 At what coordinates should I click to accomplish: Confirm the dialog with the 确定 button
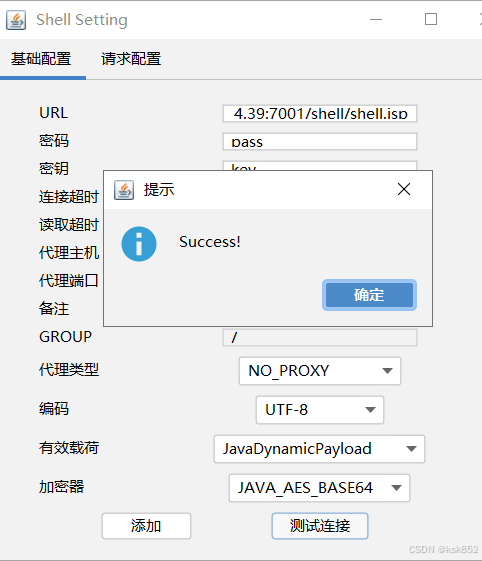[x=369, y=295]
